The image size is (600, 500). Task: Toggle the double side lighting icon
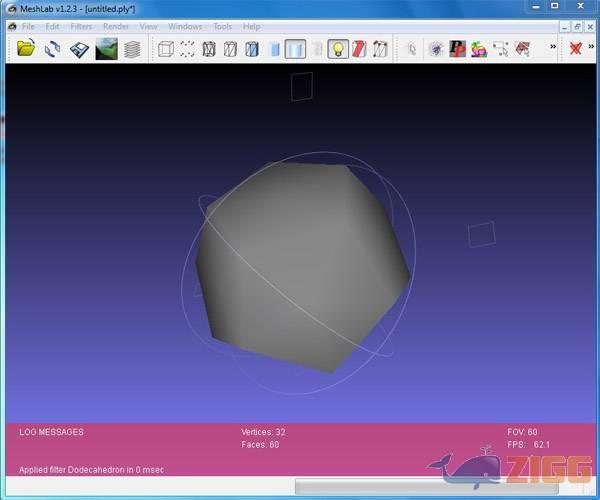click(359, 48)
